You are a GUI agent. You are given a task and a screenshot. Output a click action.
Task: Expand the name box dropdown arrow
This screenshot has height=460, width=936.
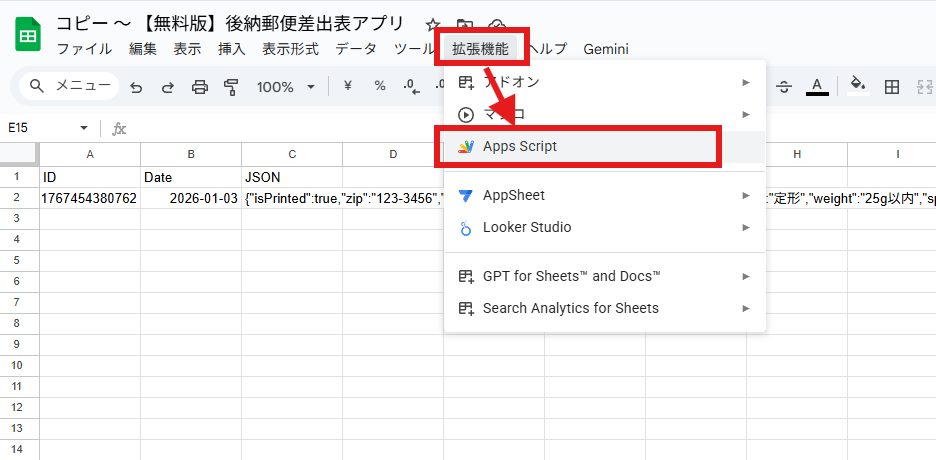84,128
